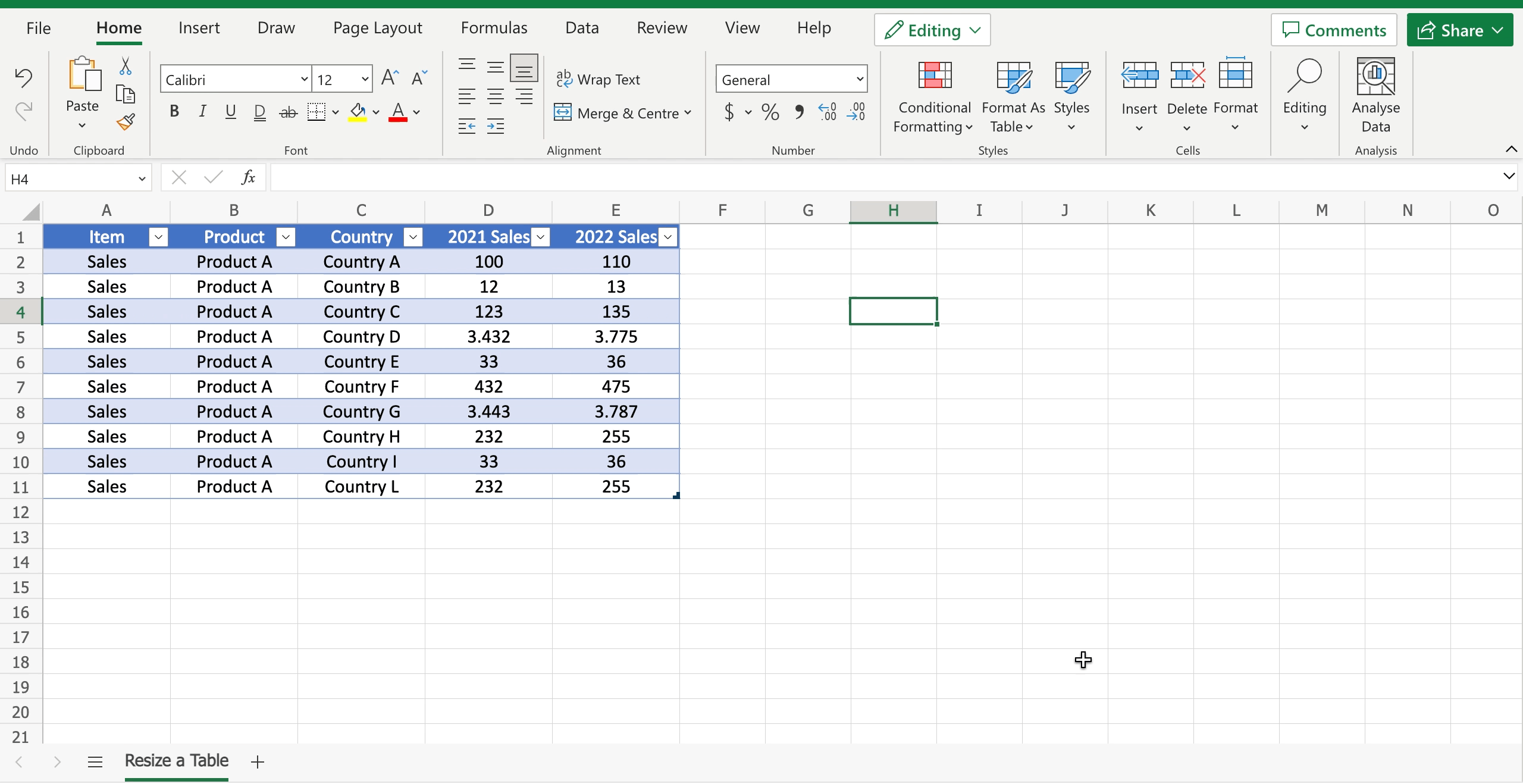1523x784 pixels.
Task: Apply percentage number format
Action: coord(769,112)
